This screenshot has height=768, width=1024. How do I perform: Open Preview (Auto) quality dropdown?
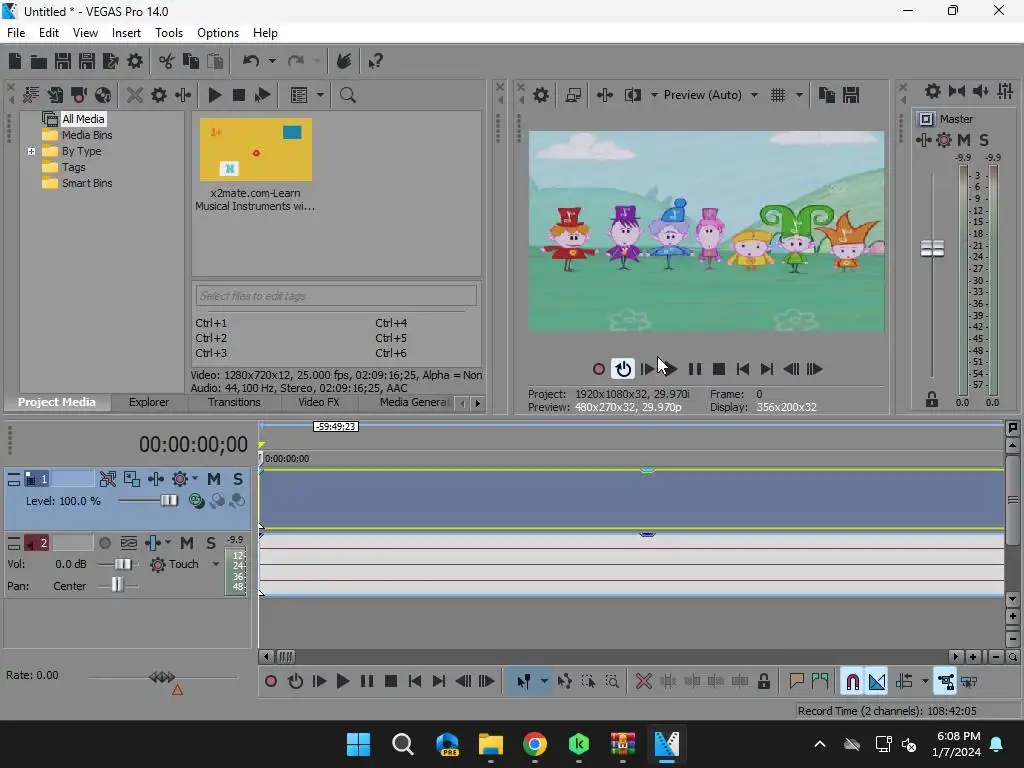coord(754,95)
